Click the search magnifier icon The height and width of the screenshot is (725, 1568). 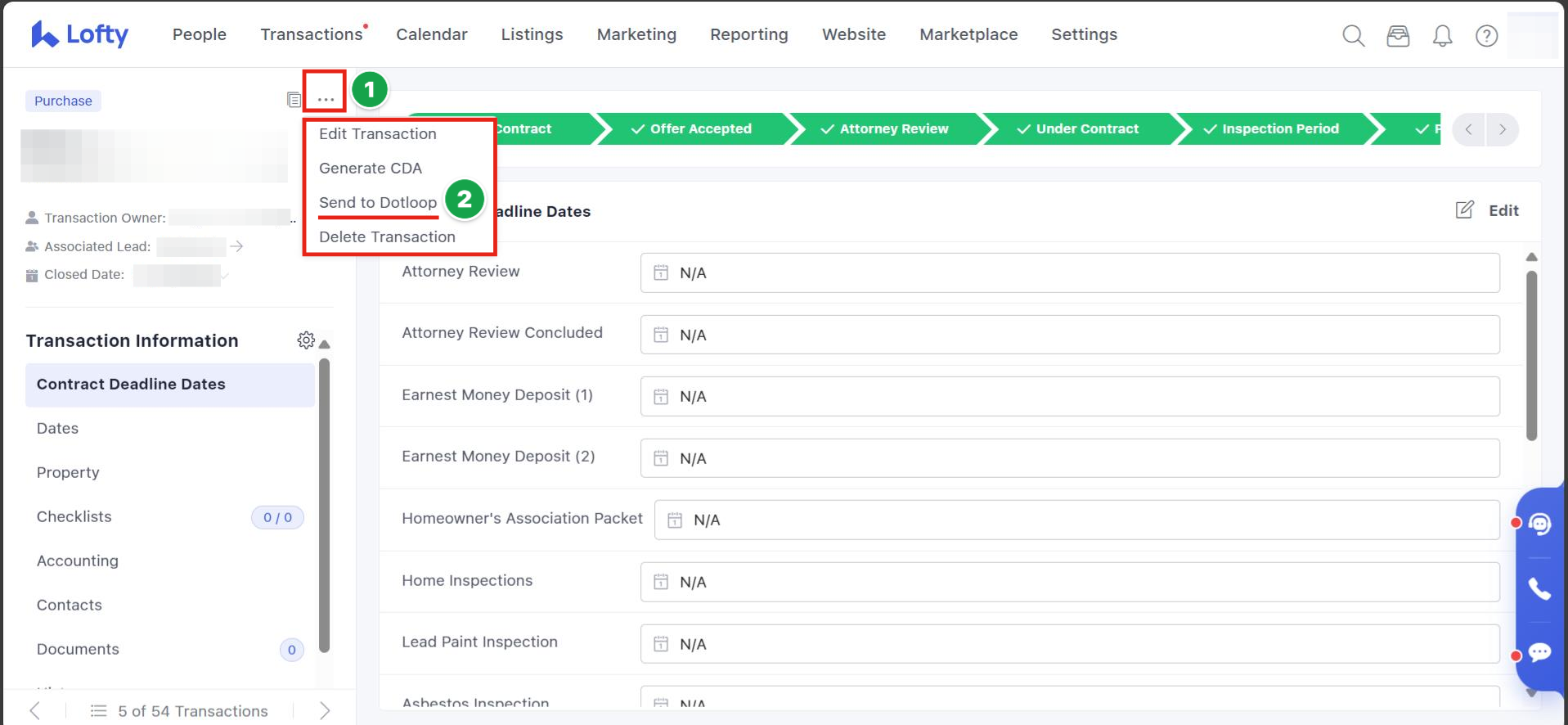1353,36
